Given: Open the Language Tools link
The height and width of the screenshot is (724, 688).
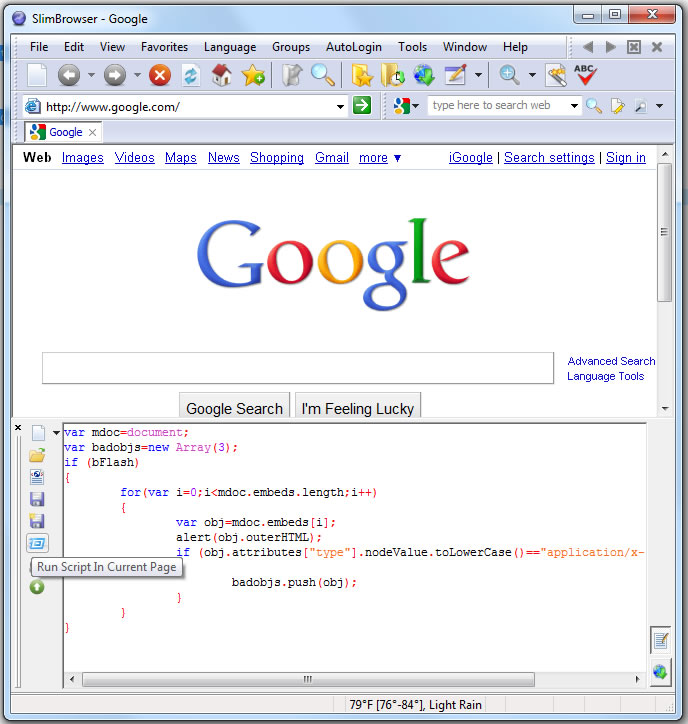Looking at the screenshot, I should (x=605, y=376).
